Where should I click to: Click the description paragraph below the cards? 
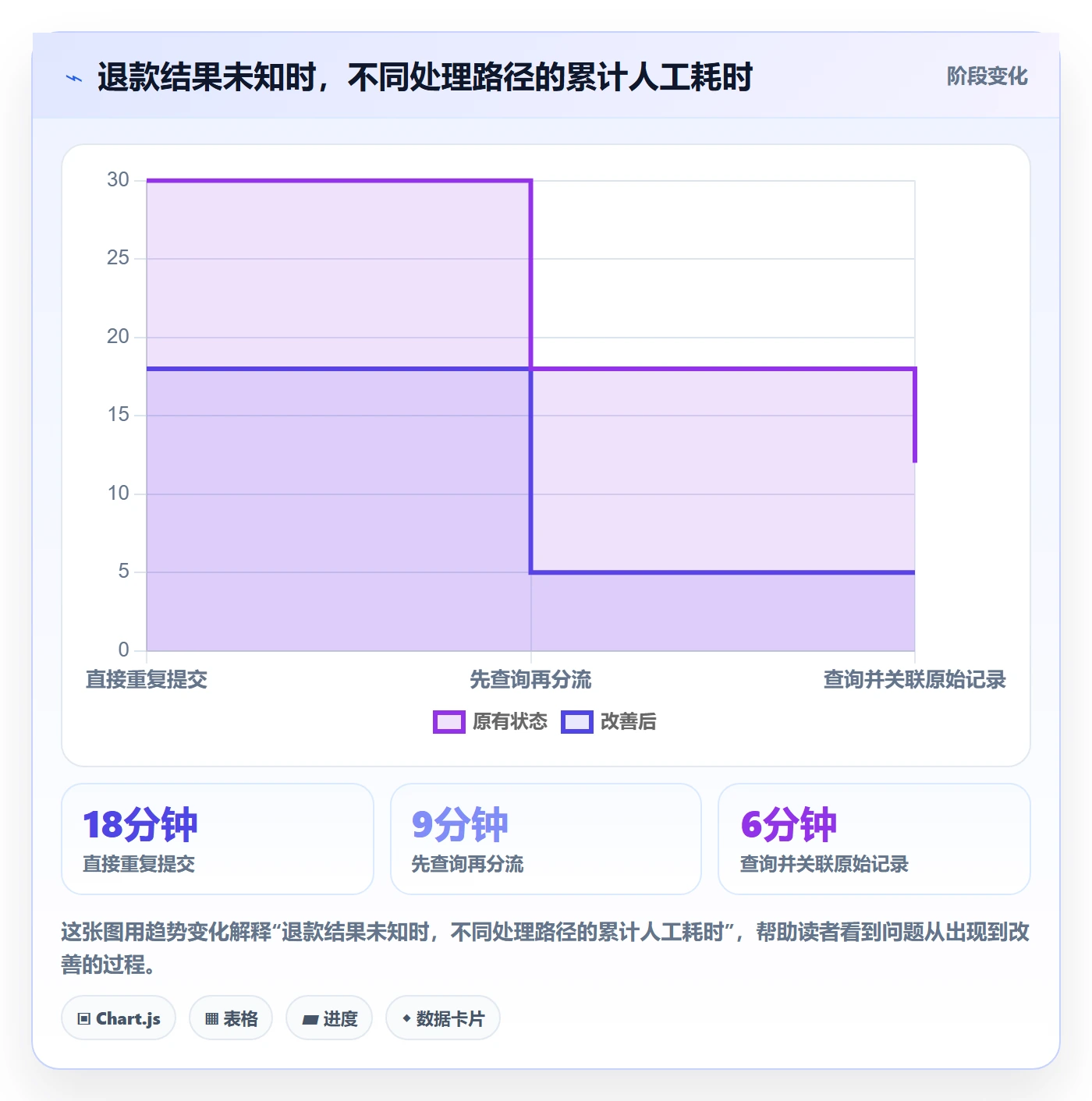point(545,948)
